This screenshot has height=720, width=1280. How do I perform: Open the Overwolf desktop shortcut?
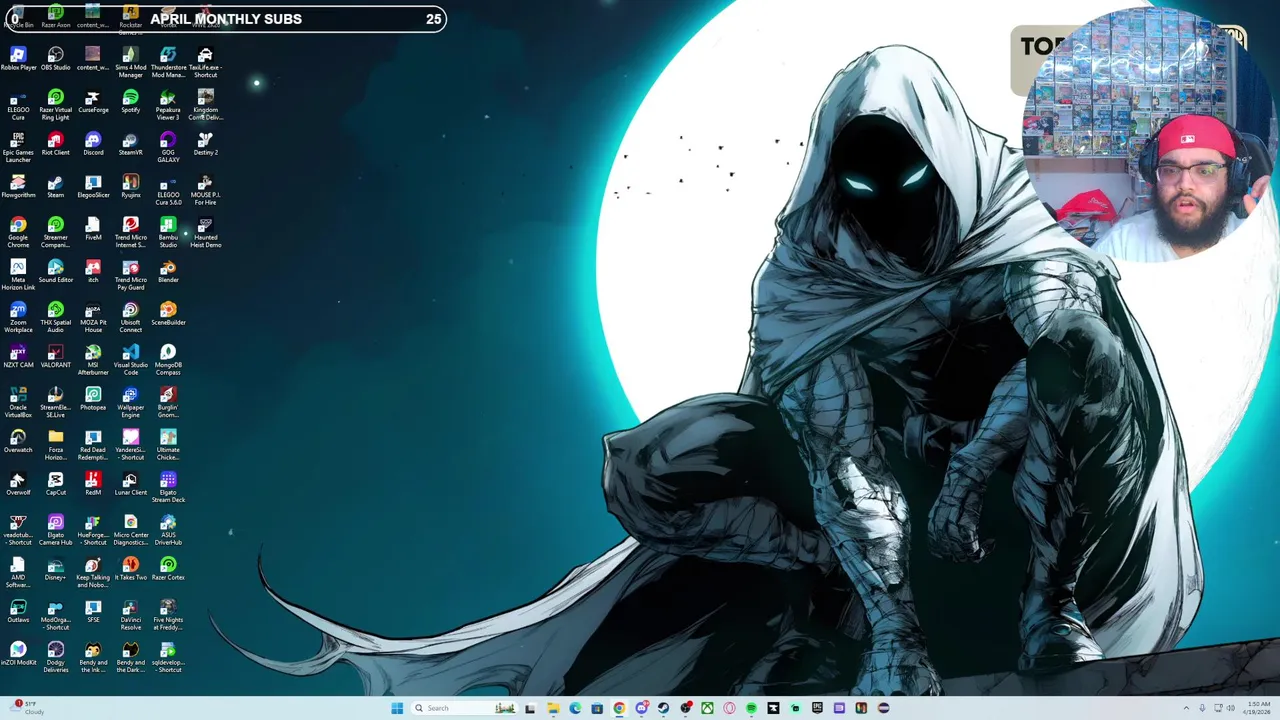[x=18, y=484]
